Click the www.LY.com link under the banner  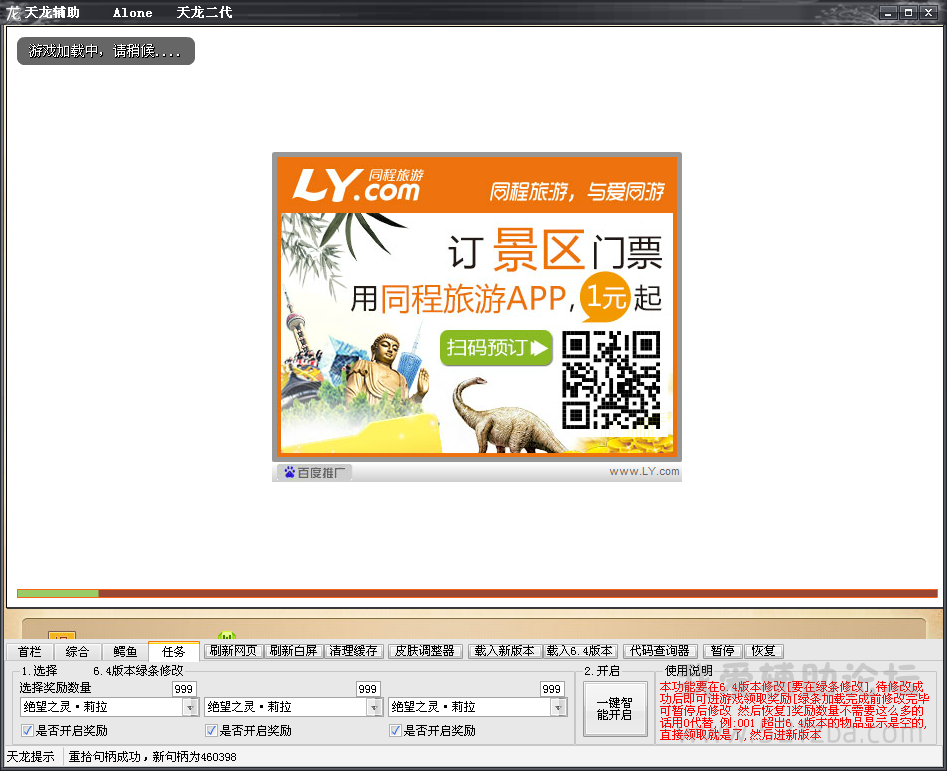[644, 472]
